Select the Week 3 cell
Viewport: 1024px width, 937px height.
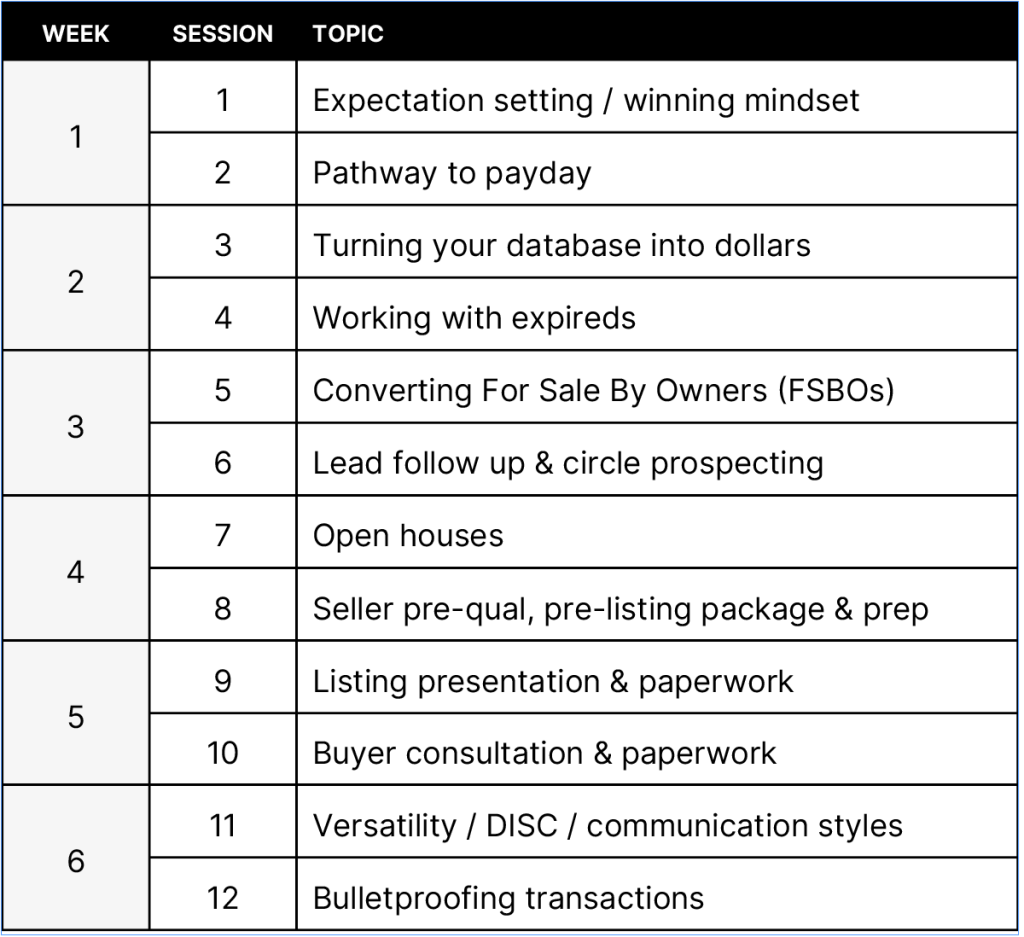tap(76, 426)
